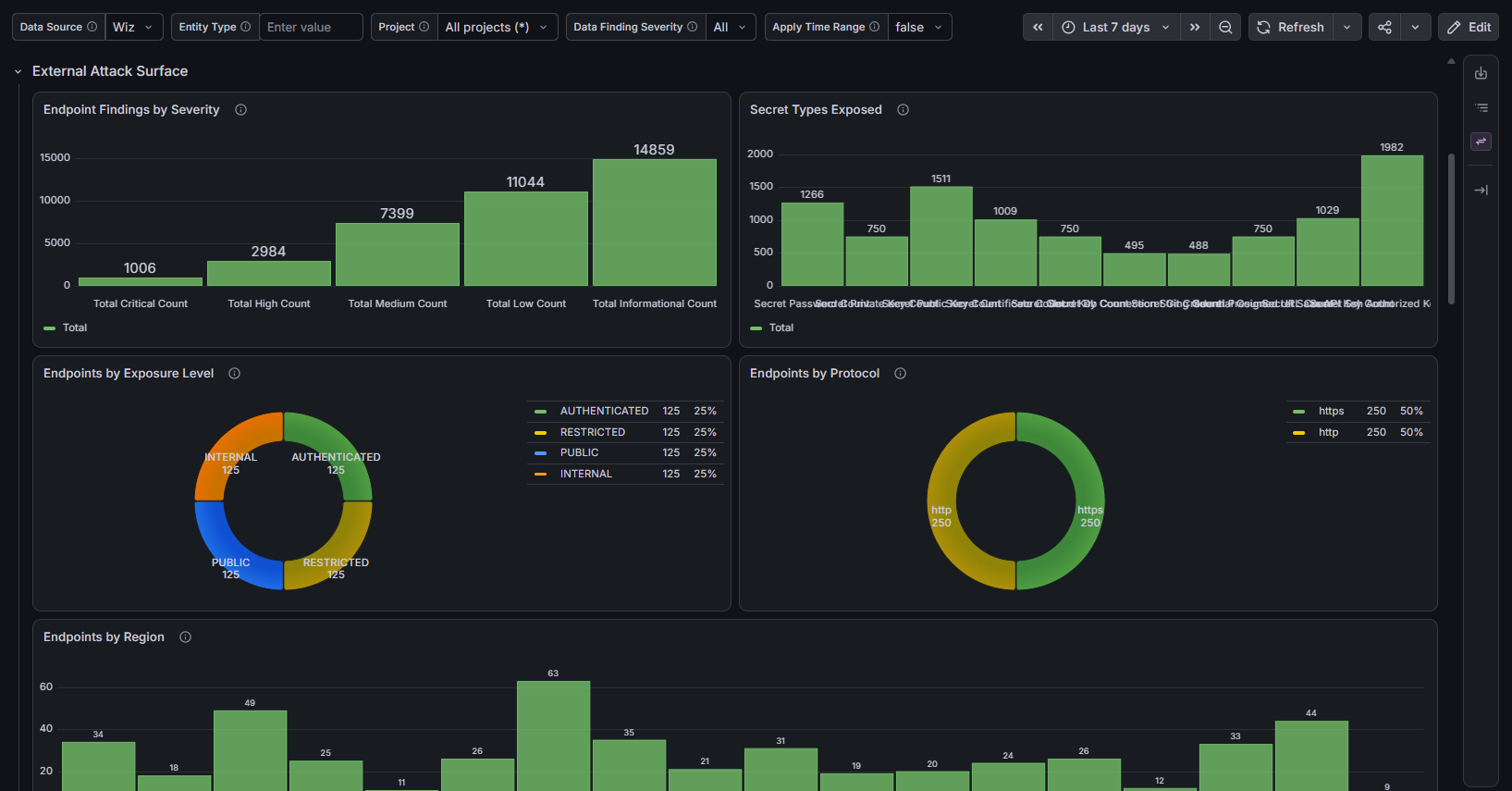Open info tooltip for Endpoints by Protocol

tap(900, 373)
